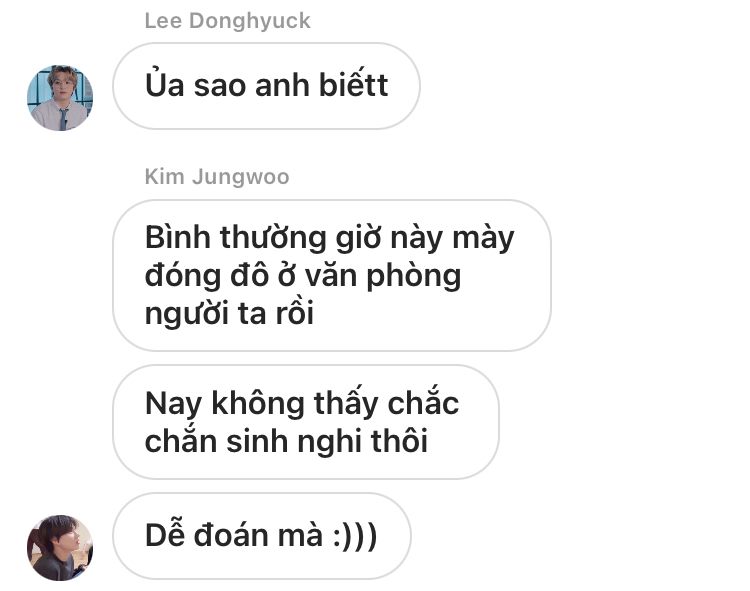The height and width of the screenshot is (591, 750).
Task: Tap 'đóng đô' text in second bubble
Action: [x=207, y=276]
